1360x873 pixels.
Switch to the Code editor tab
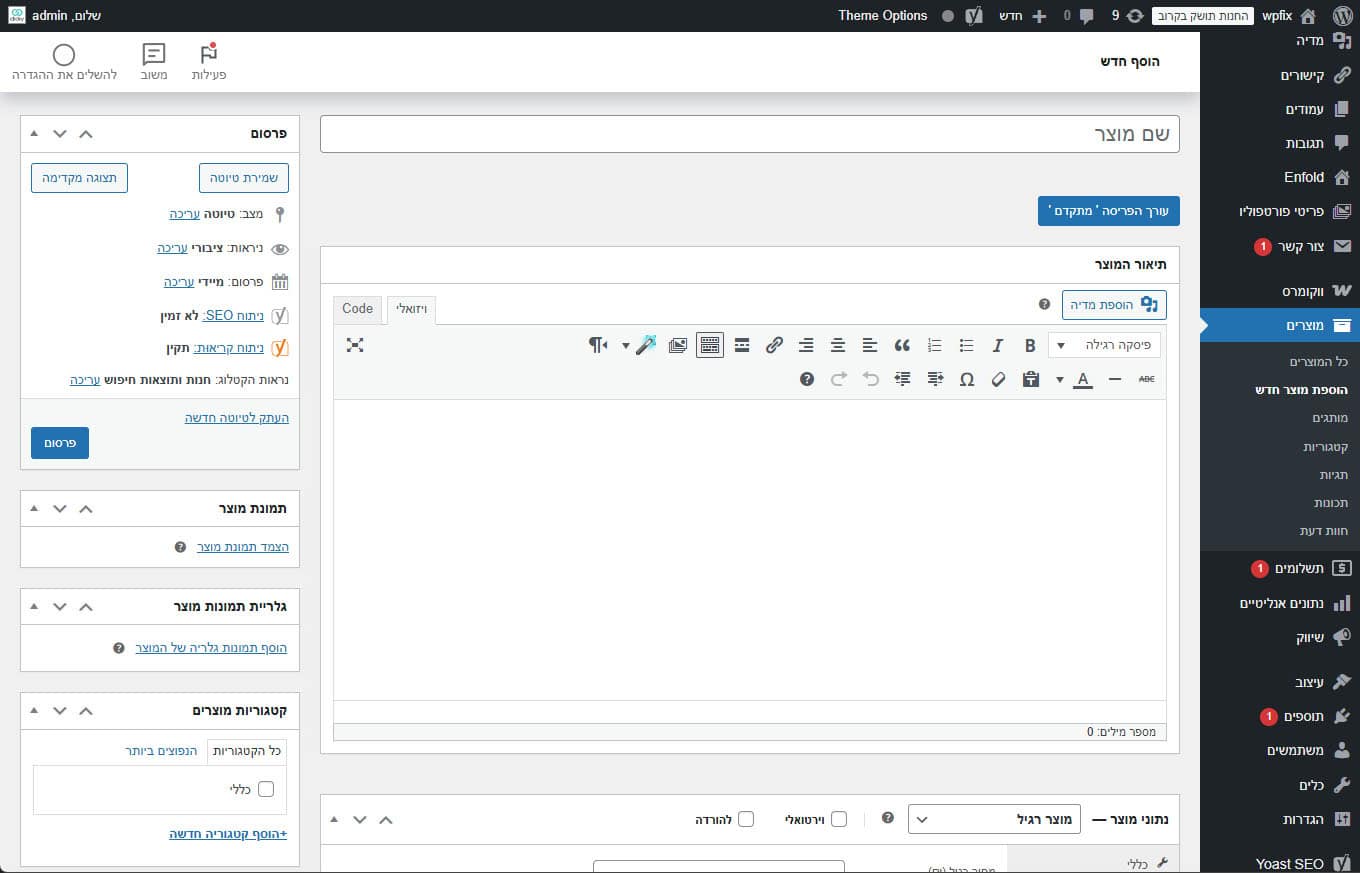(x=357, y=309)
